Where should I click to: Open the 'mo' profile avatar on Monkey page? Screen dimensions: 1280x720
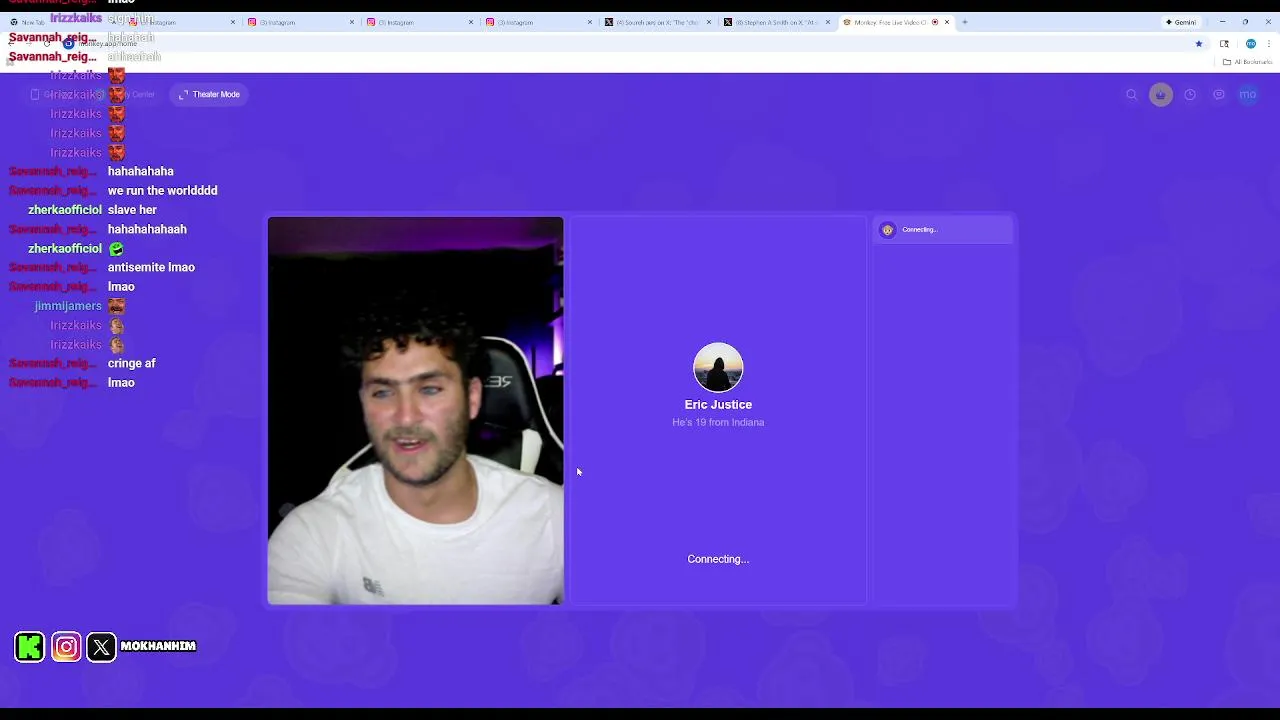[x=1248, y=95]
